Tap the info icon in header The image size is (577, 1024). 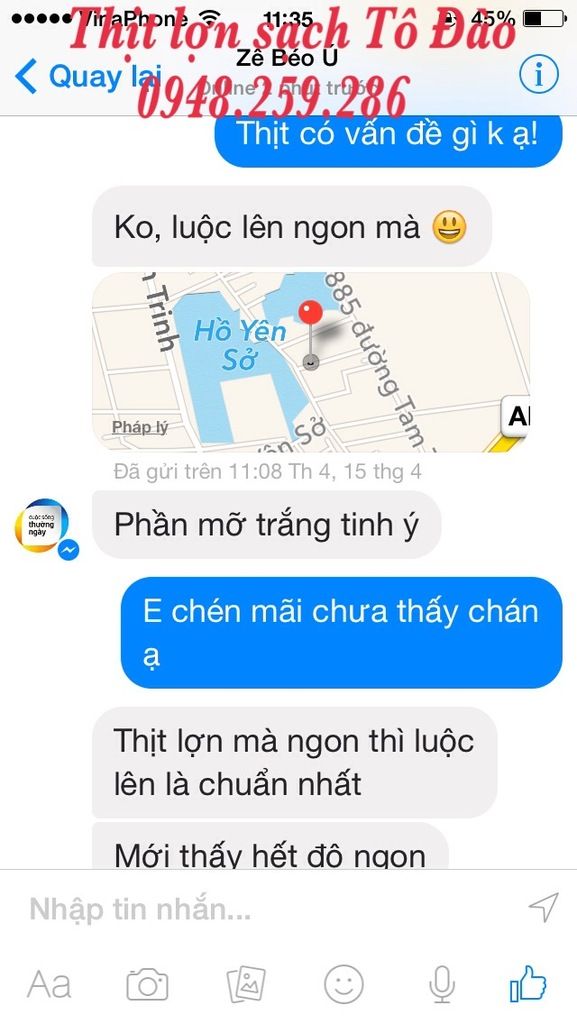coord(538,75)
